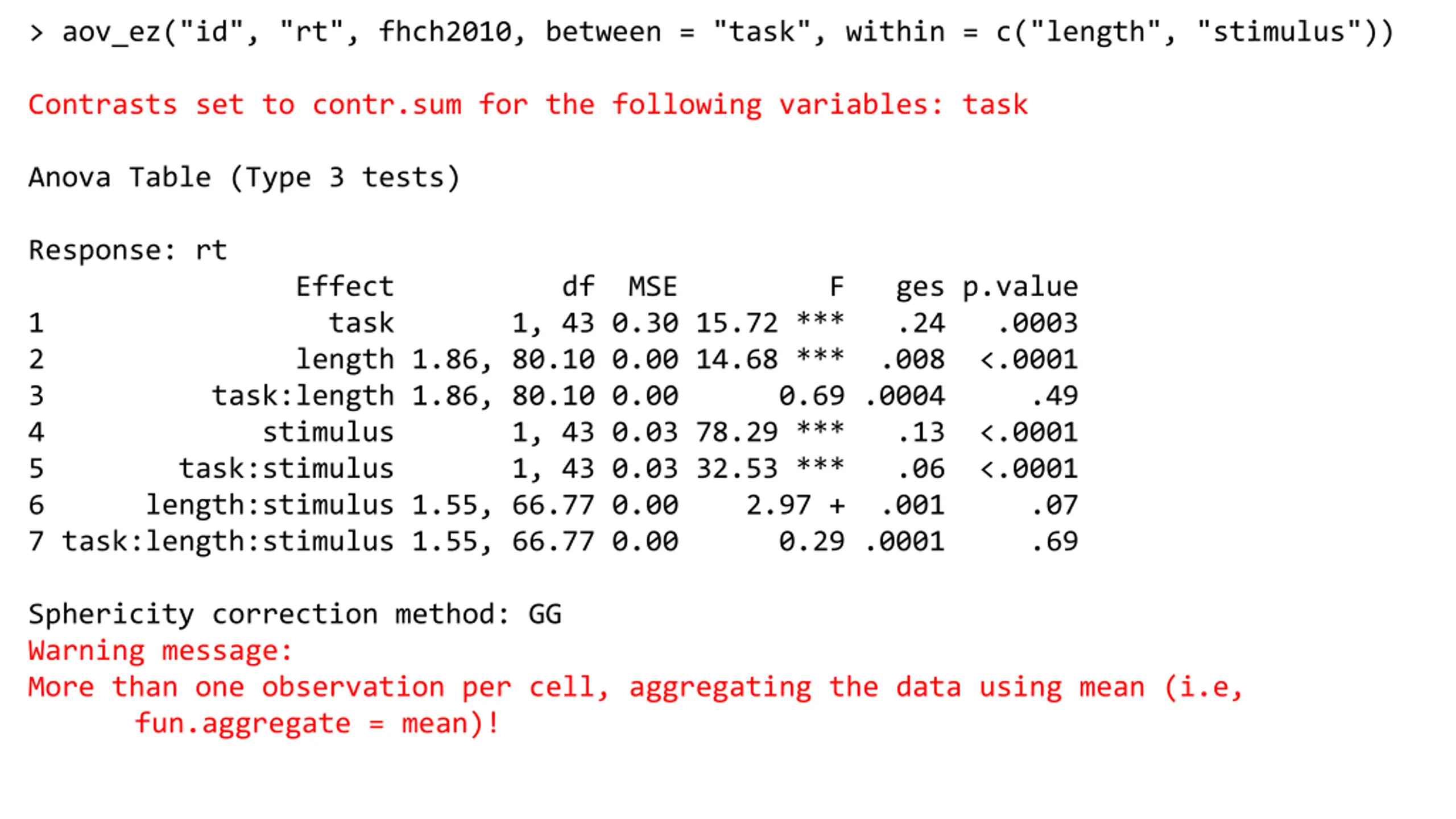Click the df column header
The image size is (1456, 819).
point(578,286)
